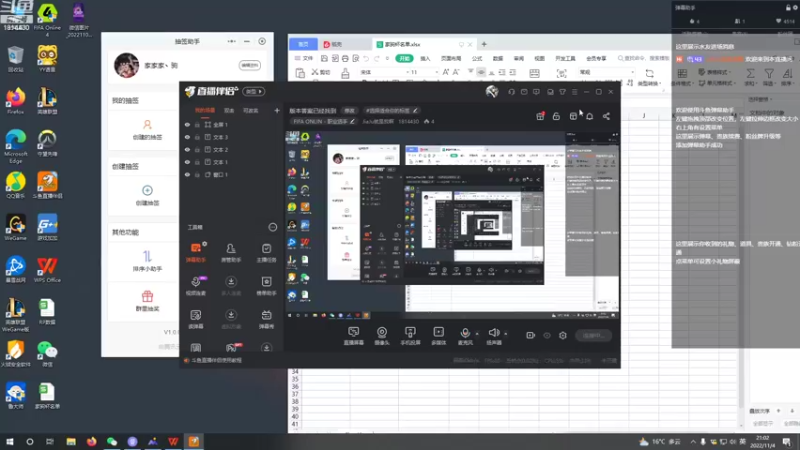Switch to 首页 tab in WPS

click(304, 44)
